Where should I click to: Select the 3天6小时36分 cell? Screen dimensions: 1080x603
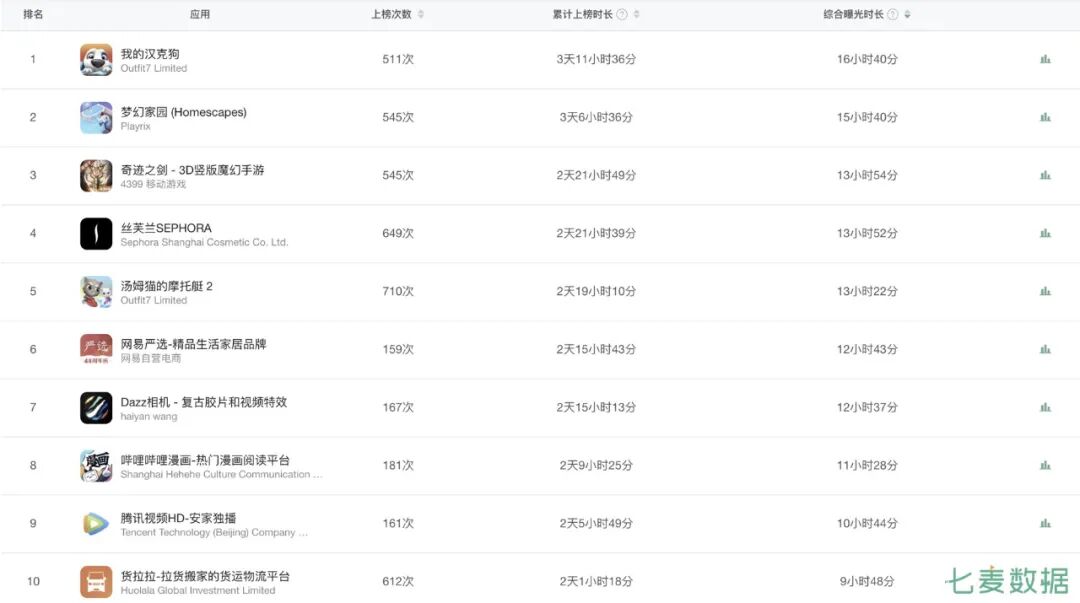596,117
